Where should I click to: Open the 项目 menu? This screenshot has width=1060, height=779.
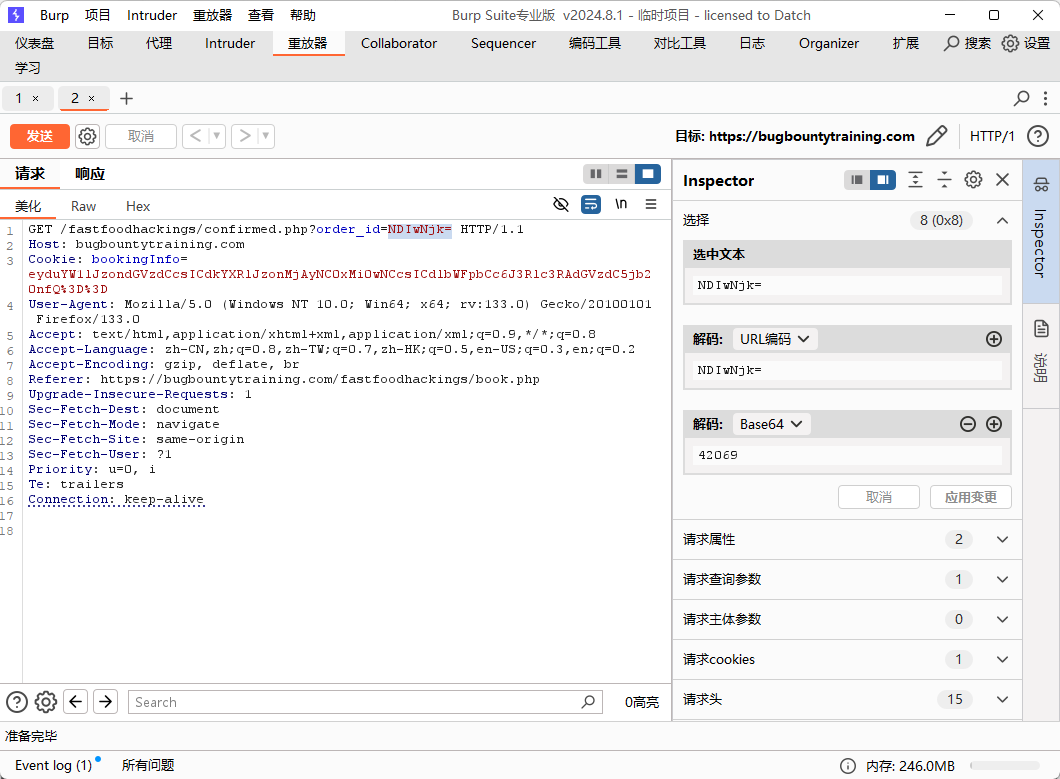[97, 15]
